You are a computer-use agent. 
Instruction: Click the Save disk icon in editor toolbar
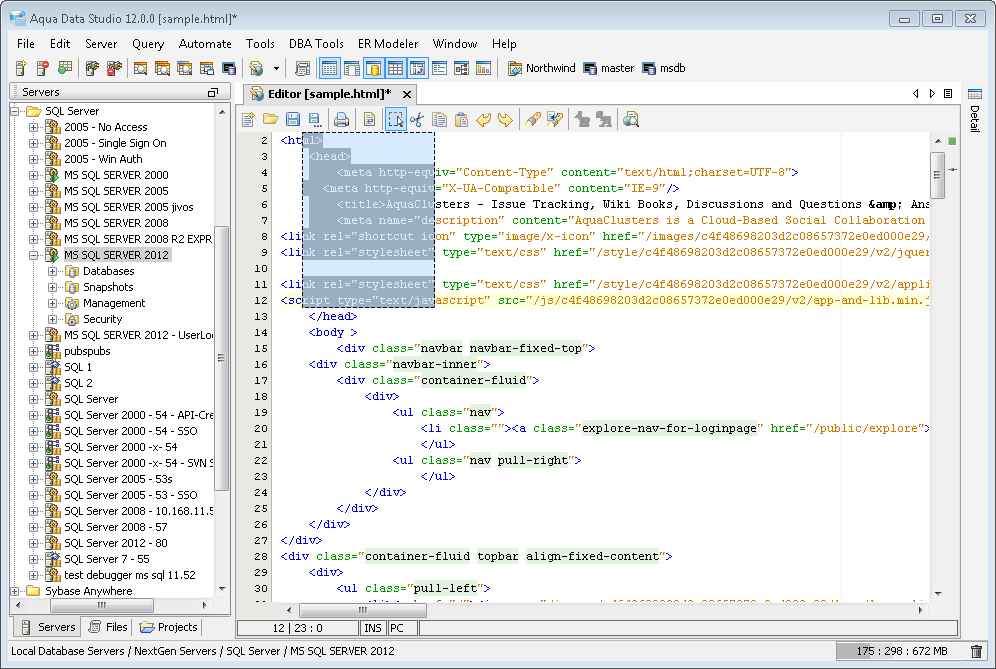tap(292, 120)
